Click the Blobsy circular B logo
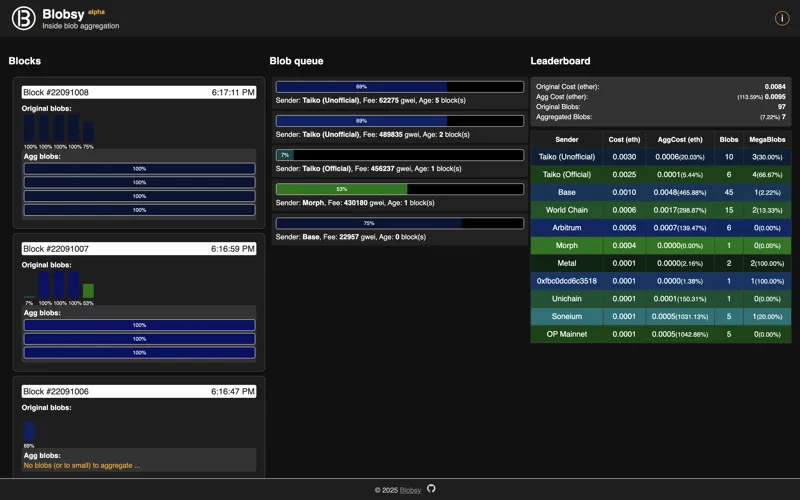The image size is (800, 500). [23, 18]
